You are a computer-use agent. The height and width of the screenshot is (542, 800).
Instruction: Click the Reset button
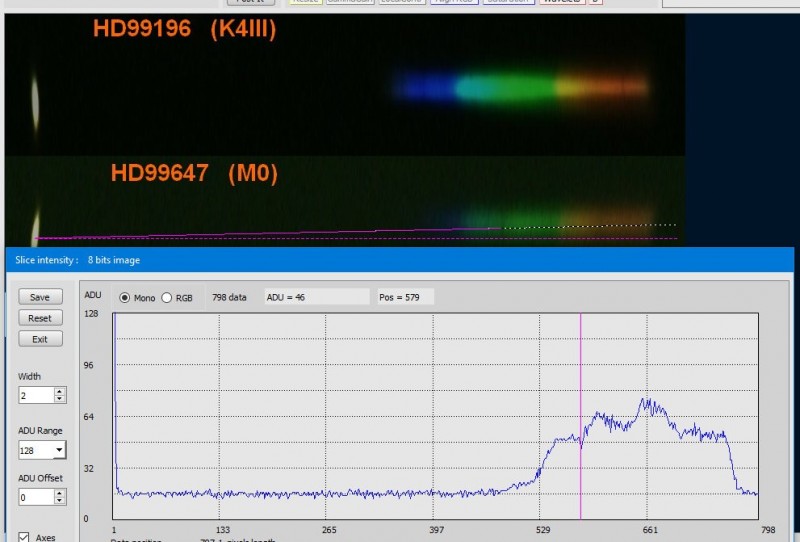[x=40, y=318]
